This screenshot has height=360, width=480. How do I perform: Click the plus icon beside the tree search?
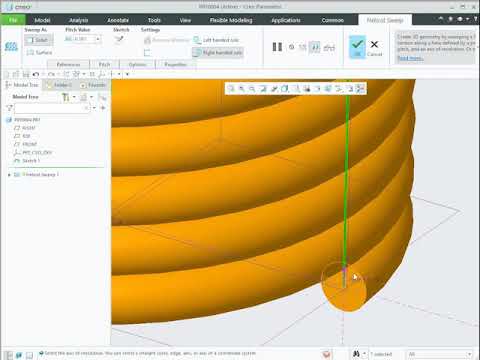[103, 108]
